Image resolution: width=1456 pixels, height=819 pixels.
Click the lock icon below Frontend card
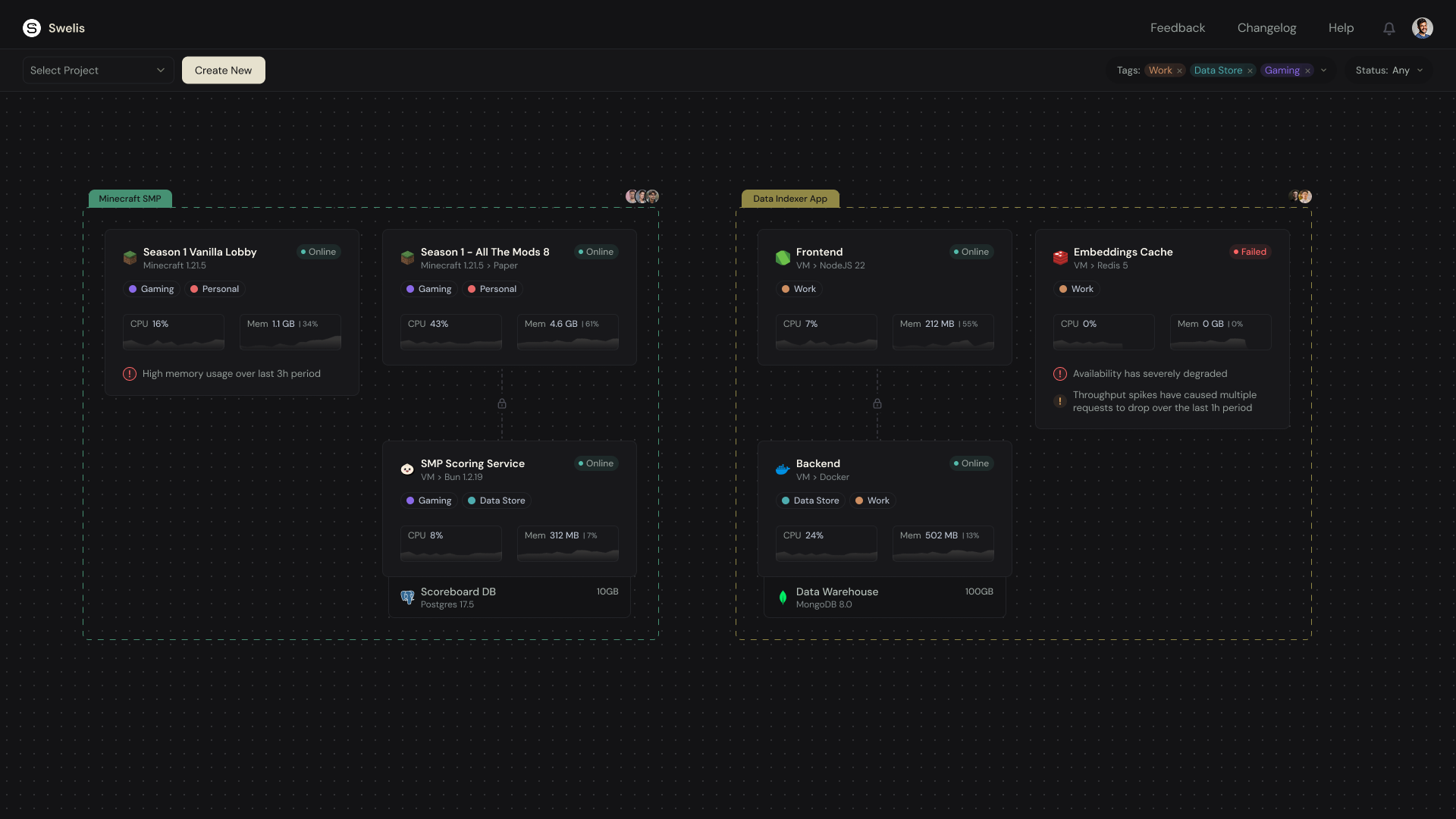(x=877, y=403)
